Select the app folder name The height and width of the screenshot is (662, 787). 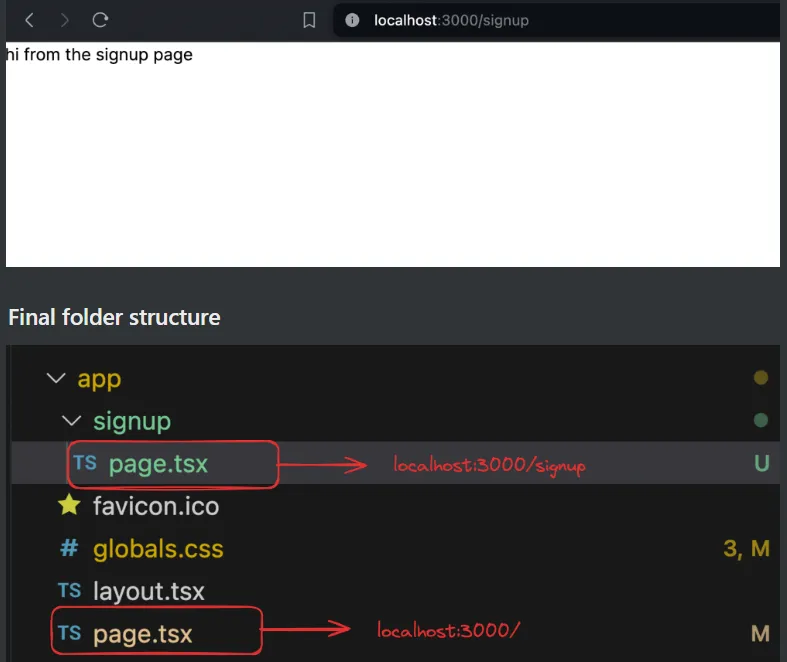pos(99,380)
